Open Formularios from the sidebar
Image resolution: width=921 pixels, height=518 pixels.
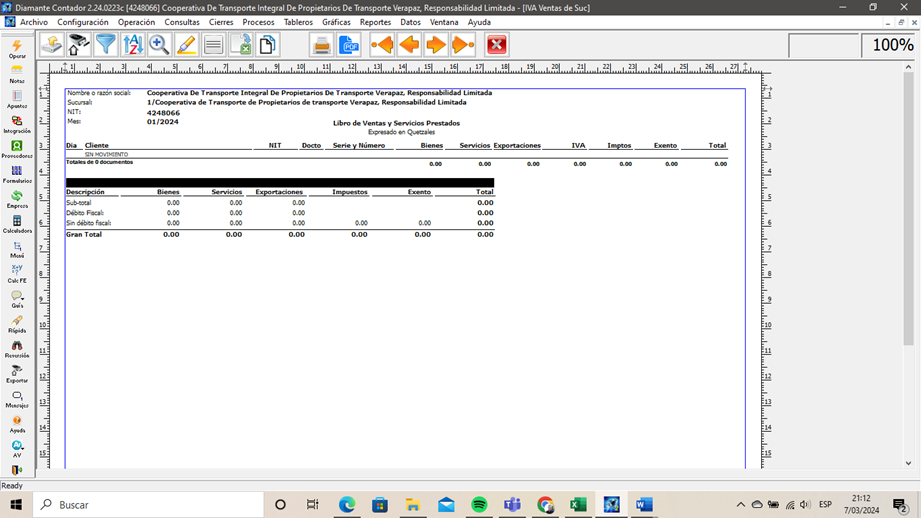coord(17,174)
